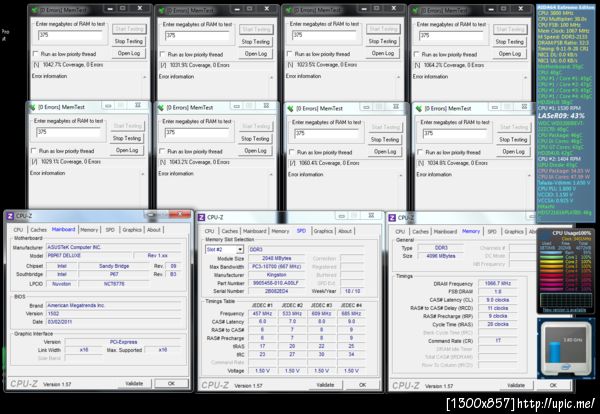Click RAM megabytes field in 1060.4% coverage MemTest
Image resolution: width=600 pixels, height=414 pixels.
(x=326, y=134)
